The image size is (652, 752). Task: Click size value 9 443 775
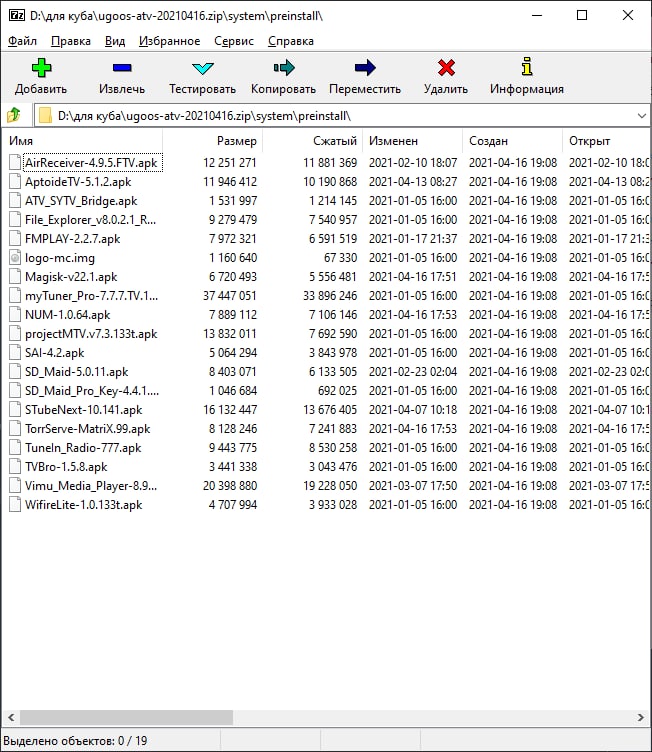pyautogui.click(x=233, y=447)
